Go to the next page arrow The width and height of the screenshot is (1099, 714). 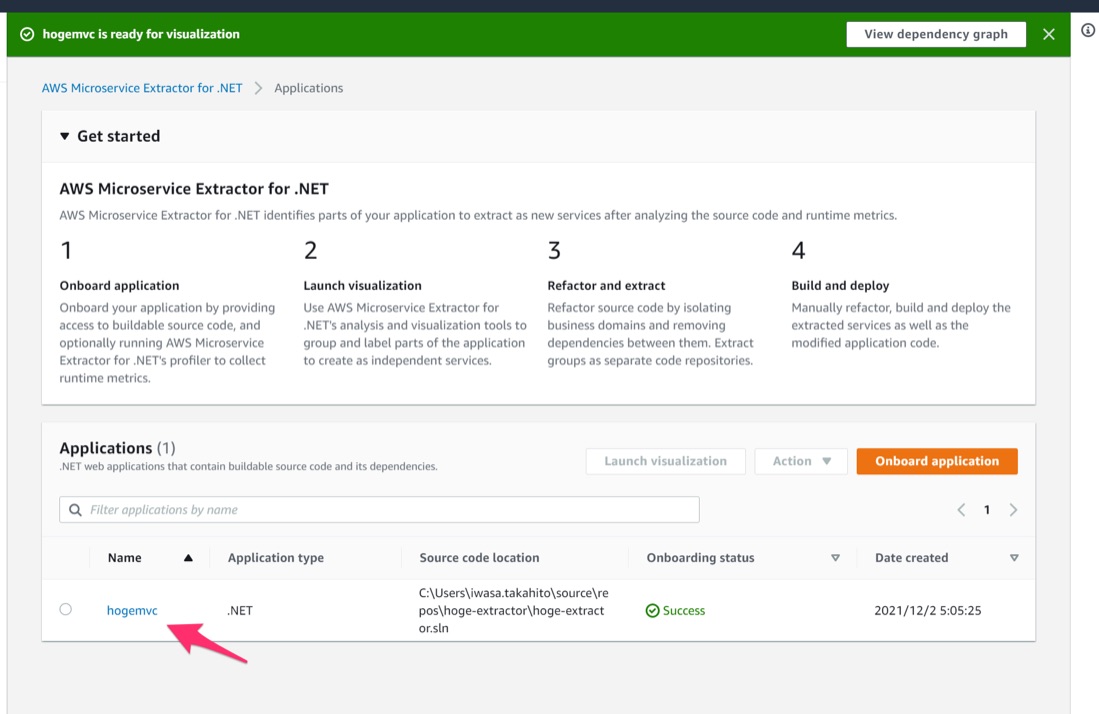(x=1013, y=510)
